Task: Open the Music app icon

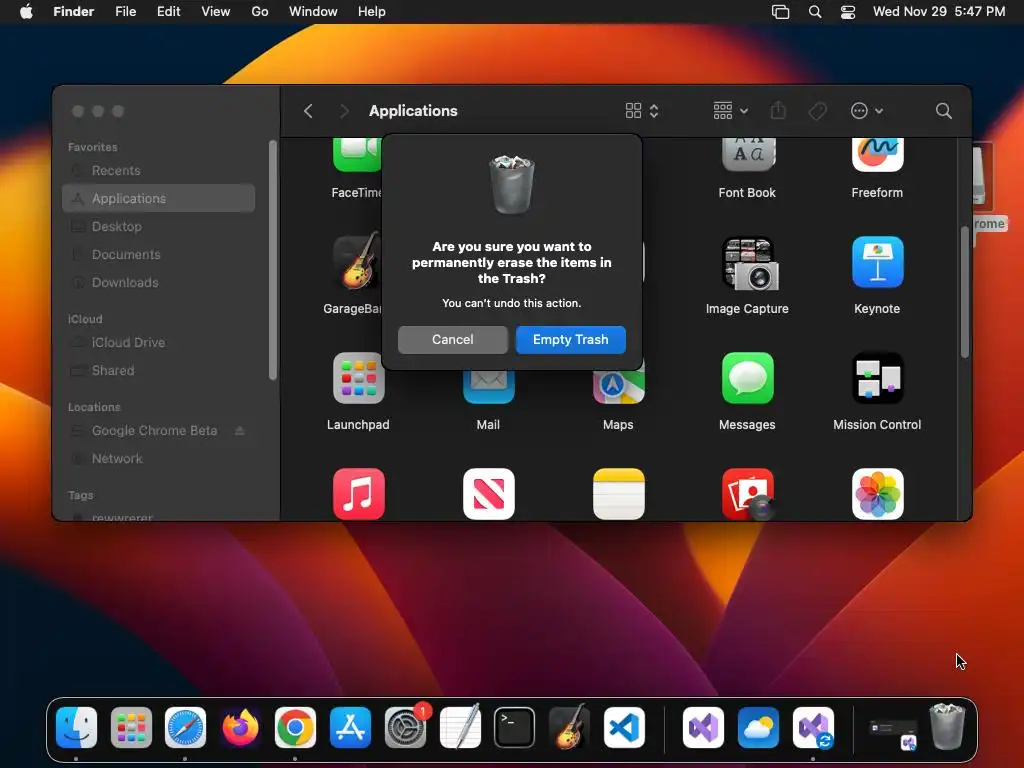Action: point(359,494)
